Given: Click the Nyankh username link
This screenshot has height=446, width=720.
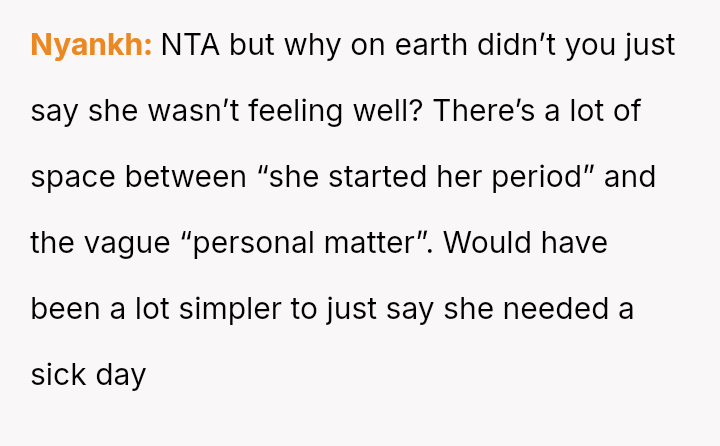Looking at the screenshot, I should 91,45.
